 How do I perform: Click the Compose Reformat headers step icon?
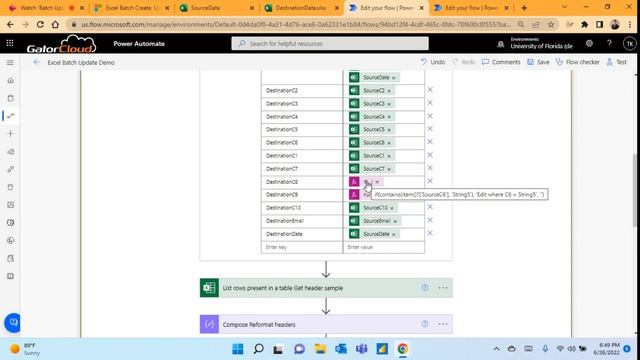pyautogui.click(x=209, y=324)
